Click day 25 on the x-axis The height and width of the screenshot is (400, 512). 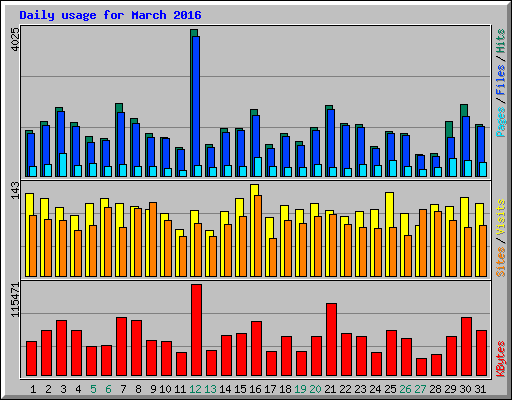(x=390, y=389)
